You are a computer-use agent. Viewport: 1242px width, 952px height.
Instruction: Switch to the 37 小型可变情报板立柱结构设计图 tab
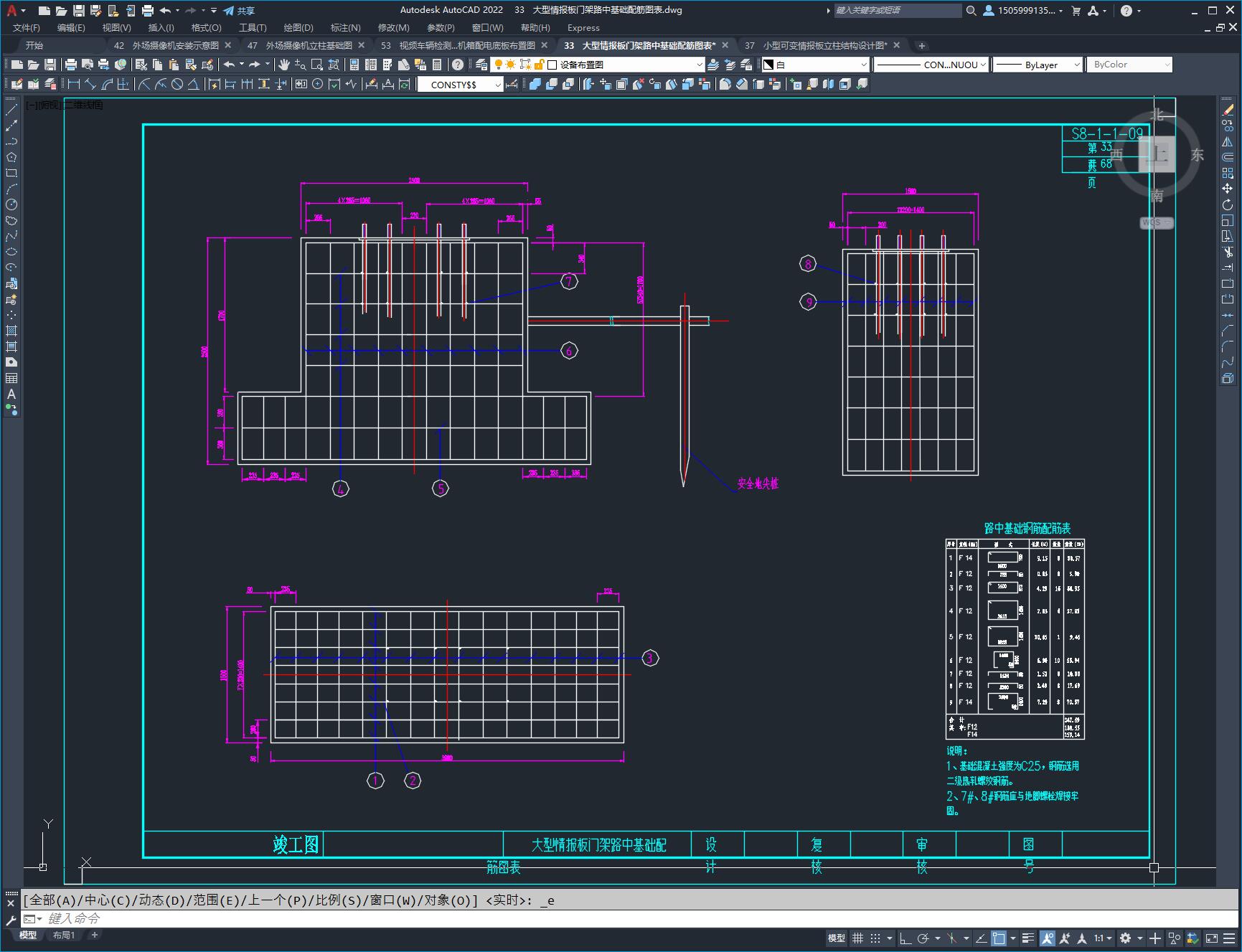point(822,45)
